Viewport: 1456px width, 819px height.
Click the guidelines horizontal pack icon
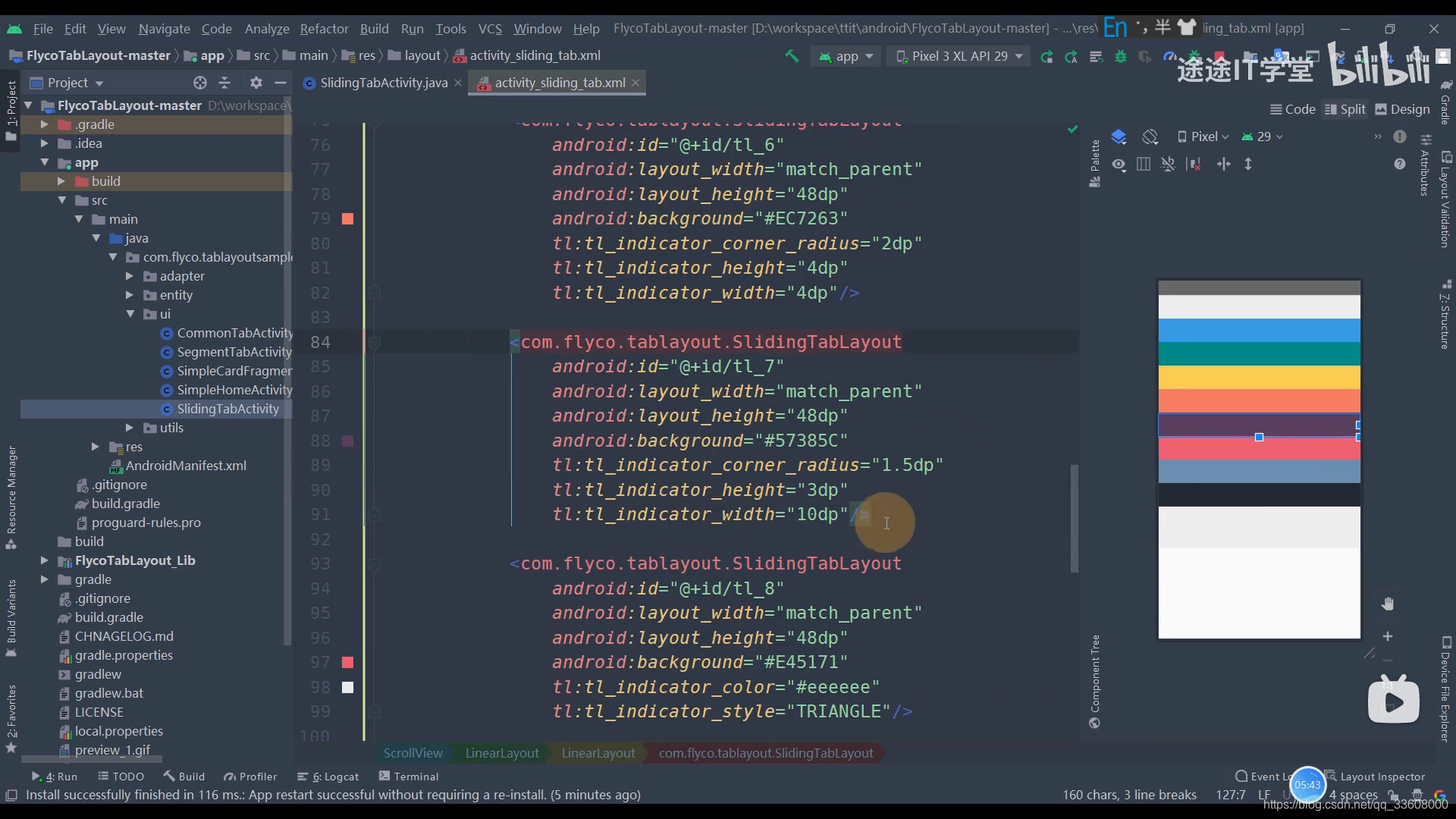1224,164
